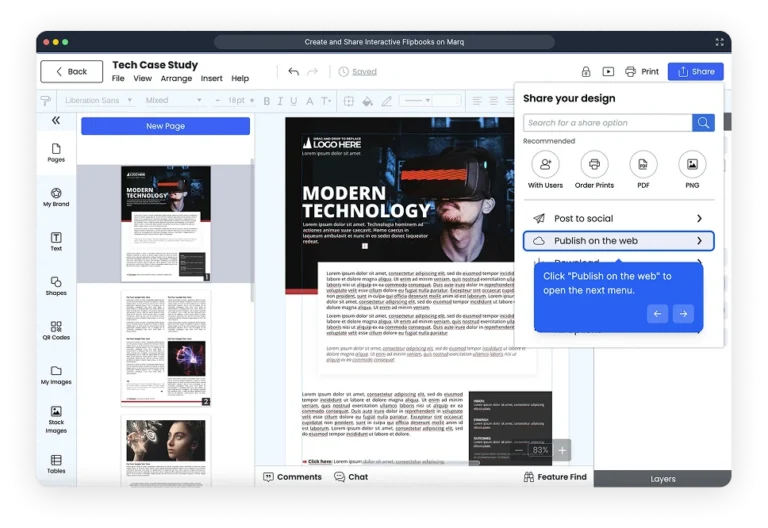Screen dimensions: 768x528
Task: Decrease font size with minus
Action: pos(217,100)
